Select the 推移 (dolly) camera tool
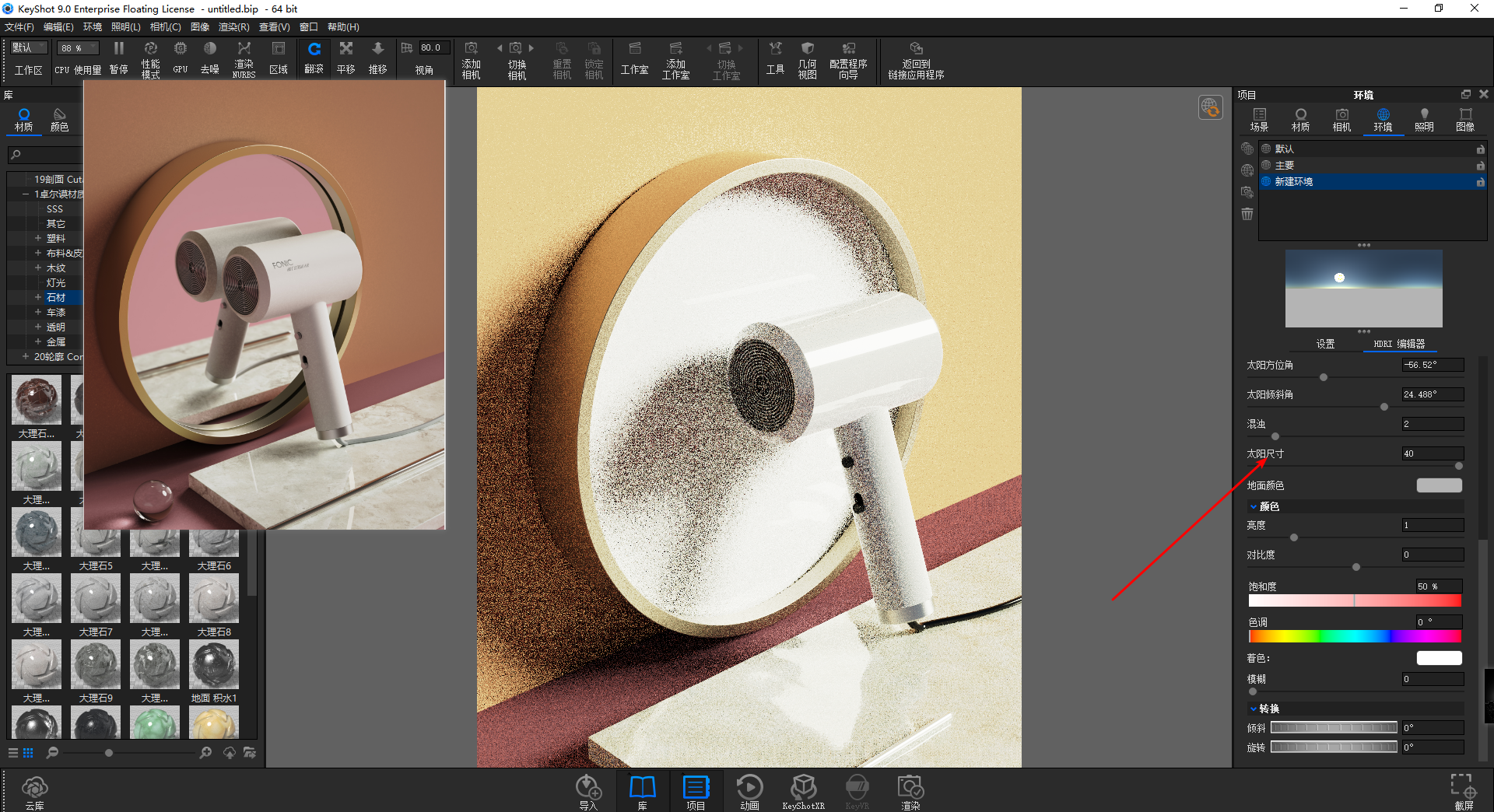This screenshot has width=1494, height=812. click(377, 58)
